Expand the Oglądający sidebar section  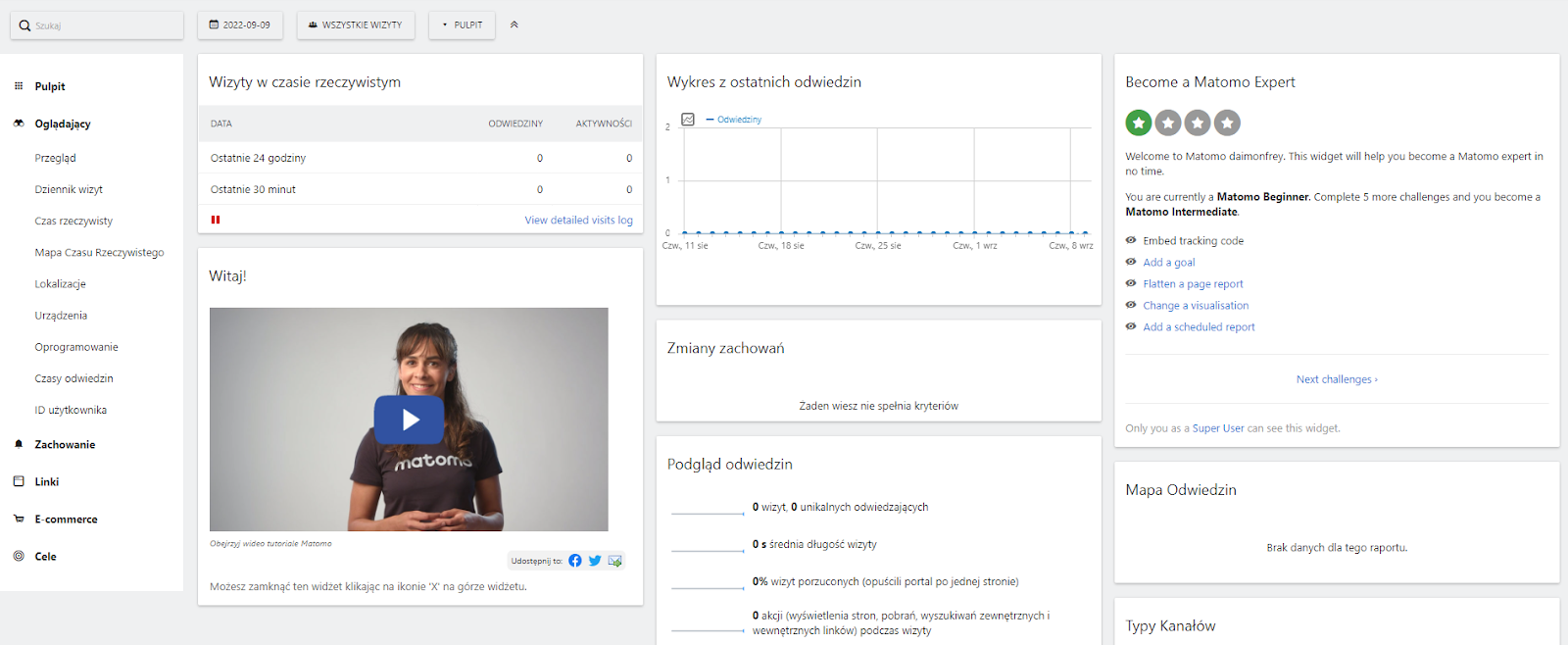click(63, 124)
